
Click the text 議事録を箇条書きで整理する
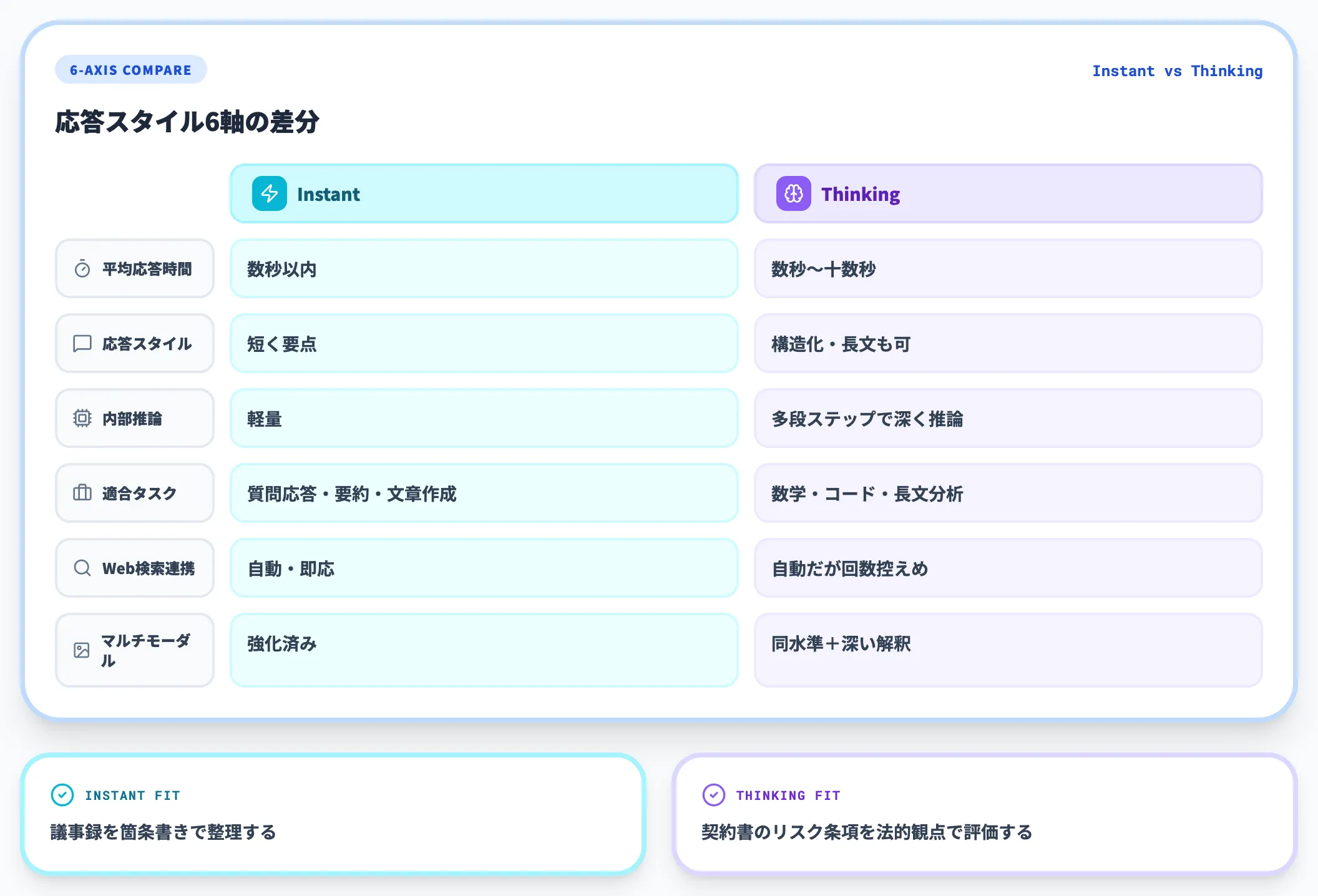point(164,832)
